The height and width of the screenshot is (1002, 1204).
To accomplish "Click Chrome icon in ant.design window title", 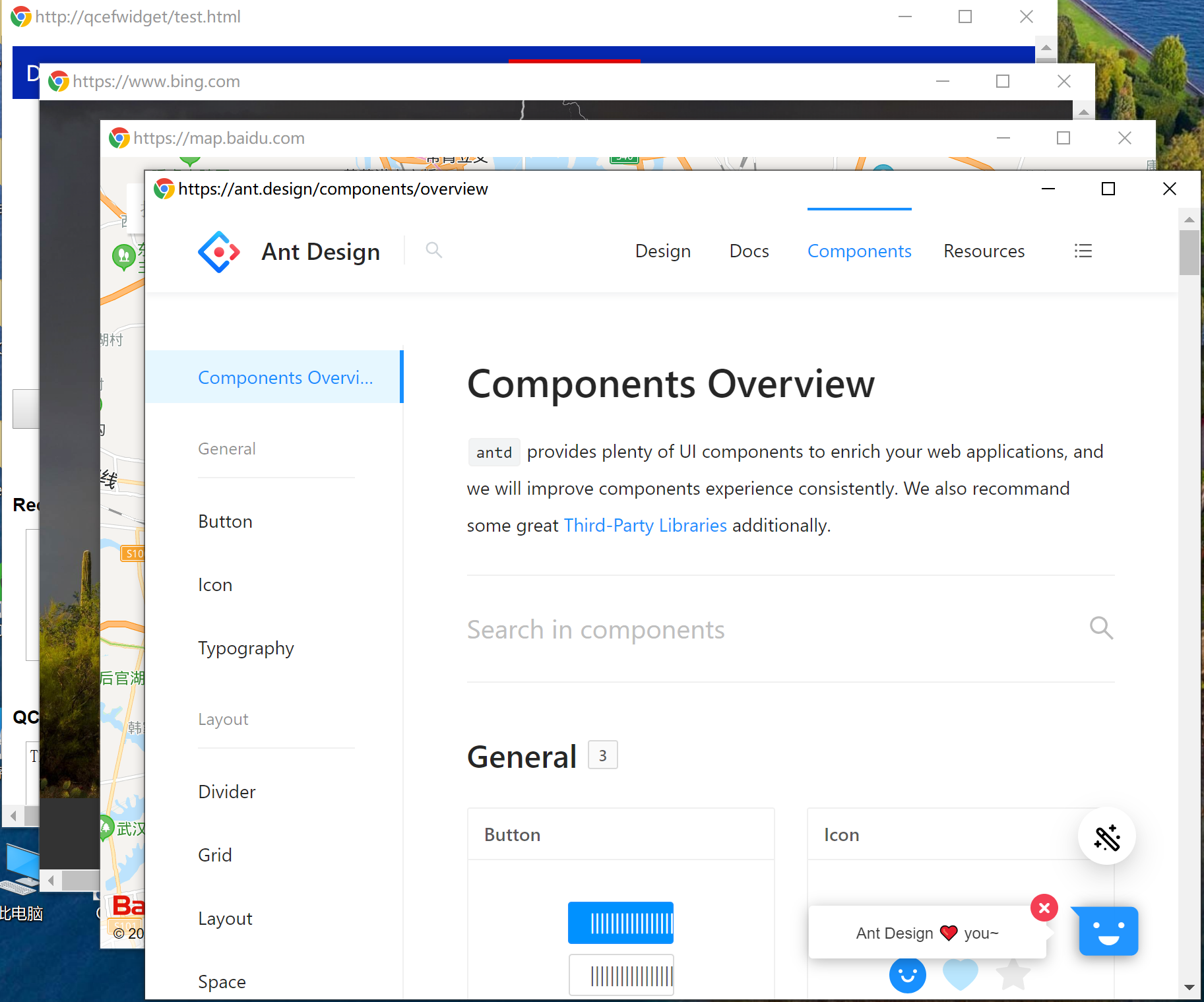I will (164, 189).
